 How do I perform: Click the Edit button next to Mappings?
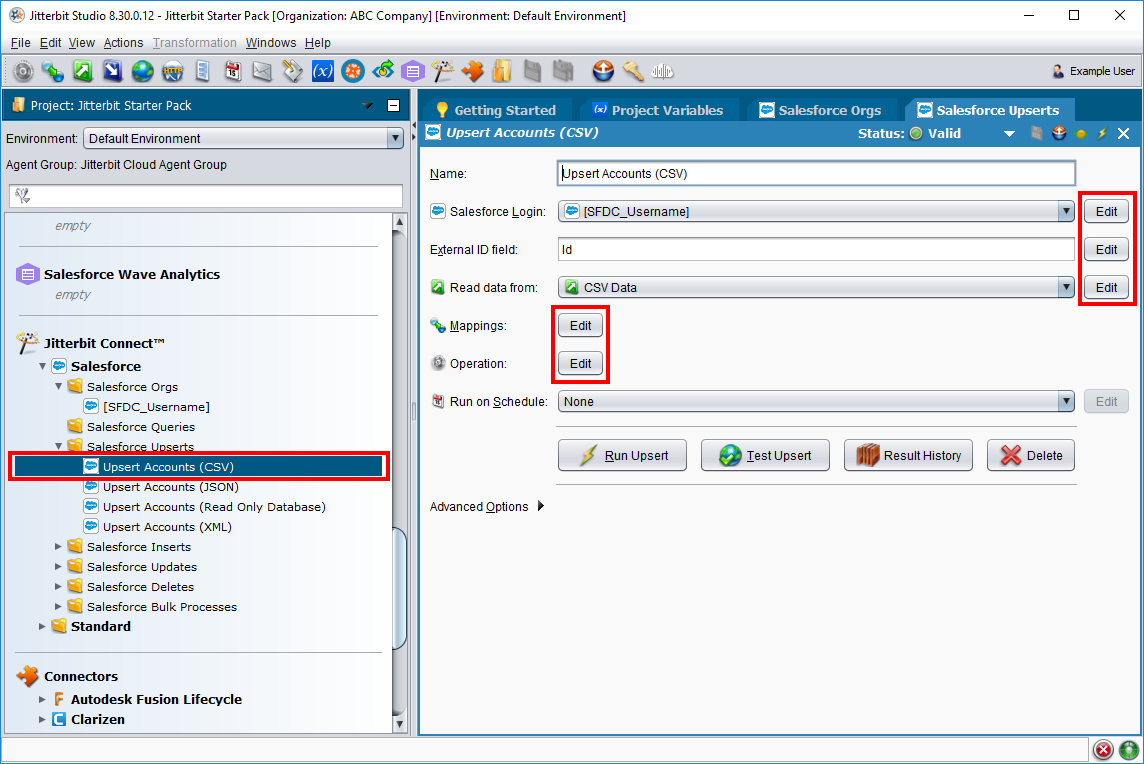coord(580,326)
